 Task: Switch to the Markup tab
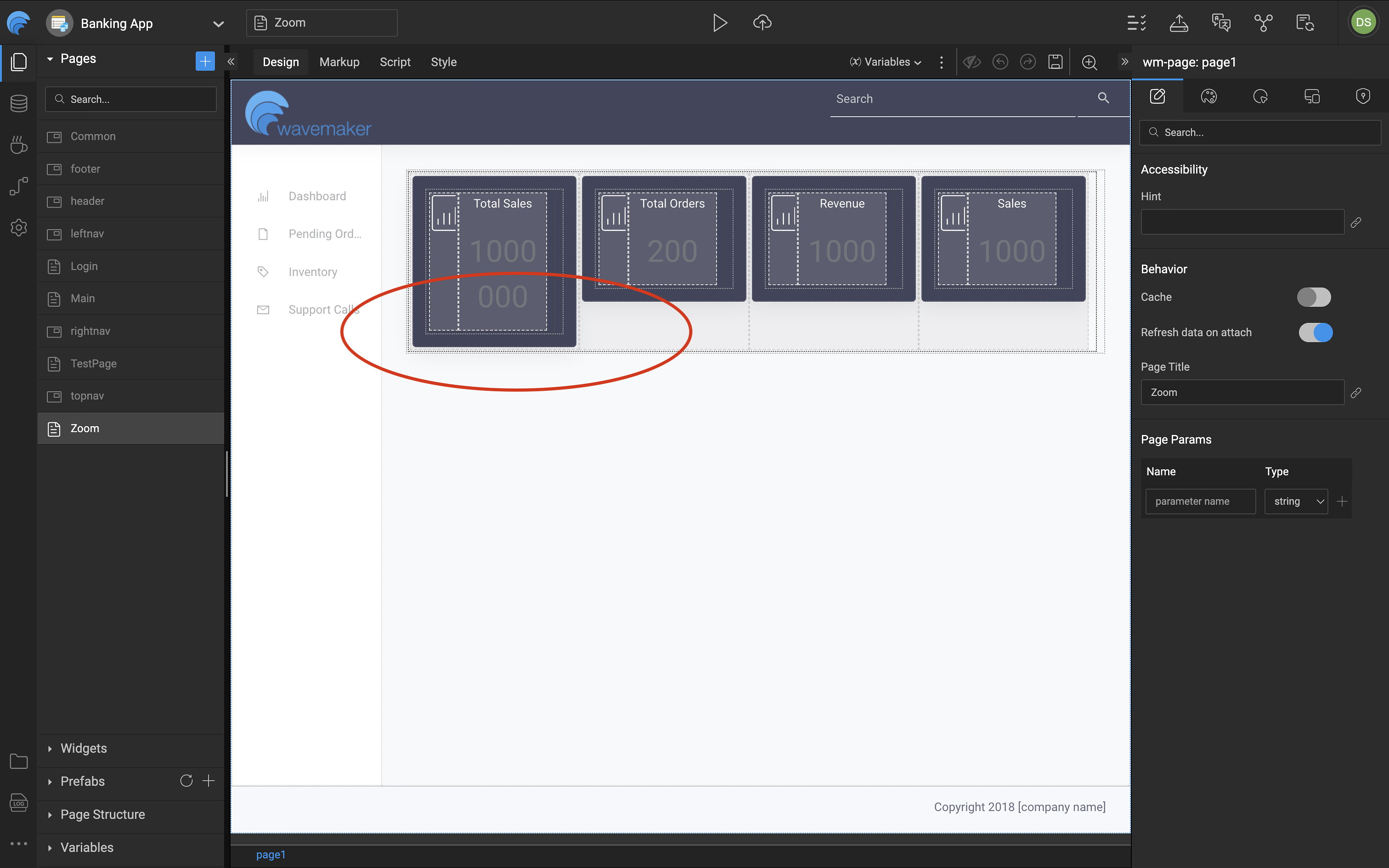coord(339,62)
